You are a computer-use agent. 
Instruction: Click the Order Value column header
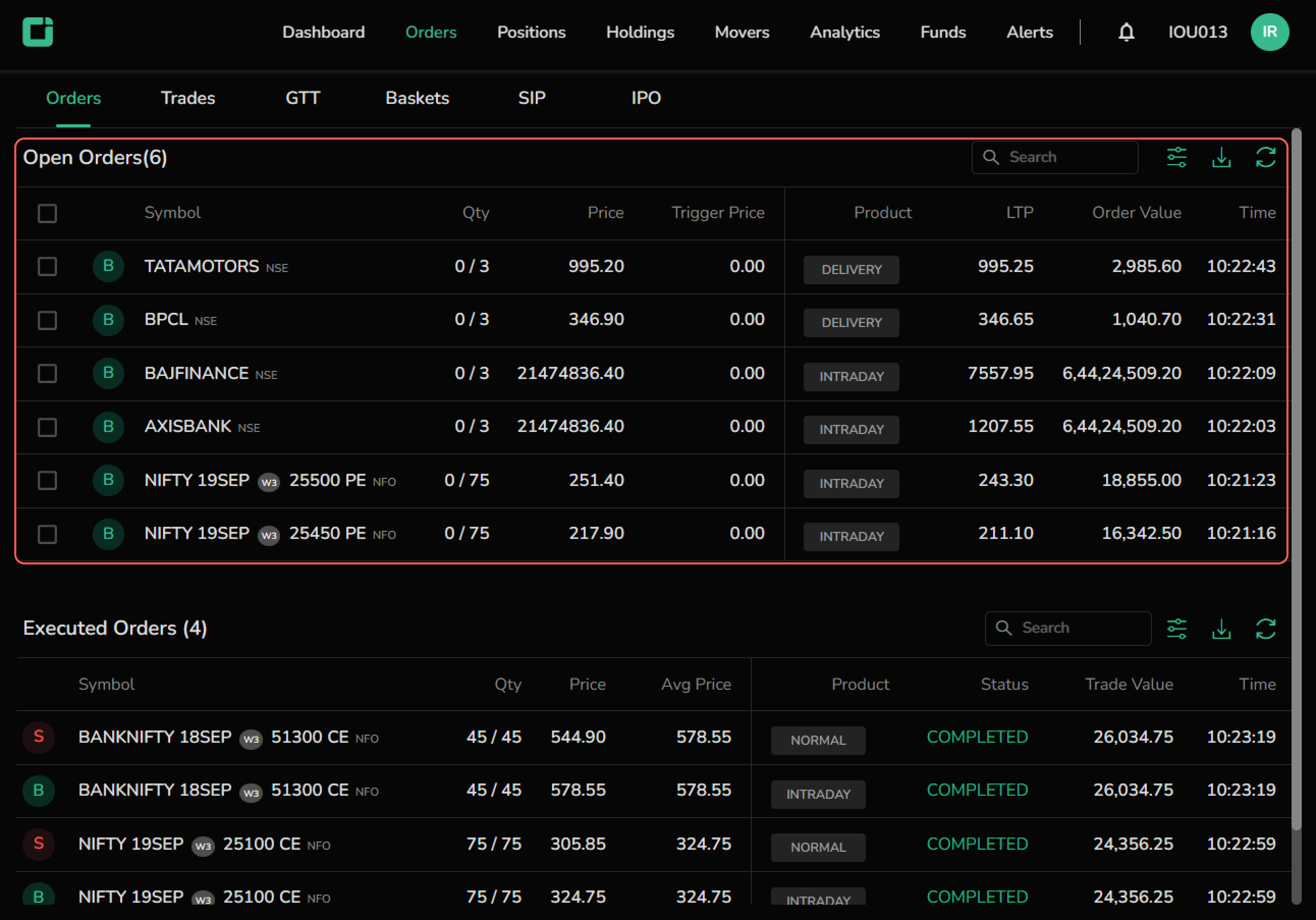point(1137,212)
